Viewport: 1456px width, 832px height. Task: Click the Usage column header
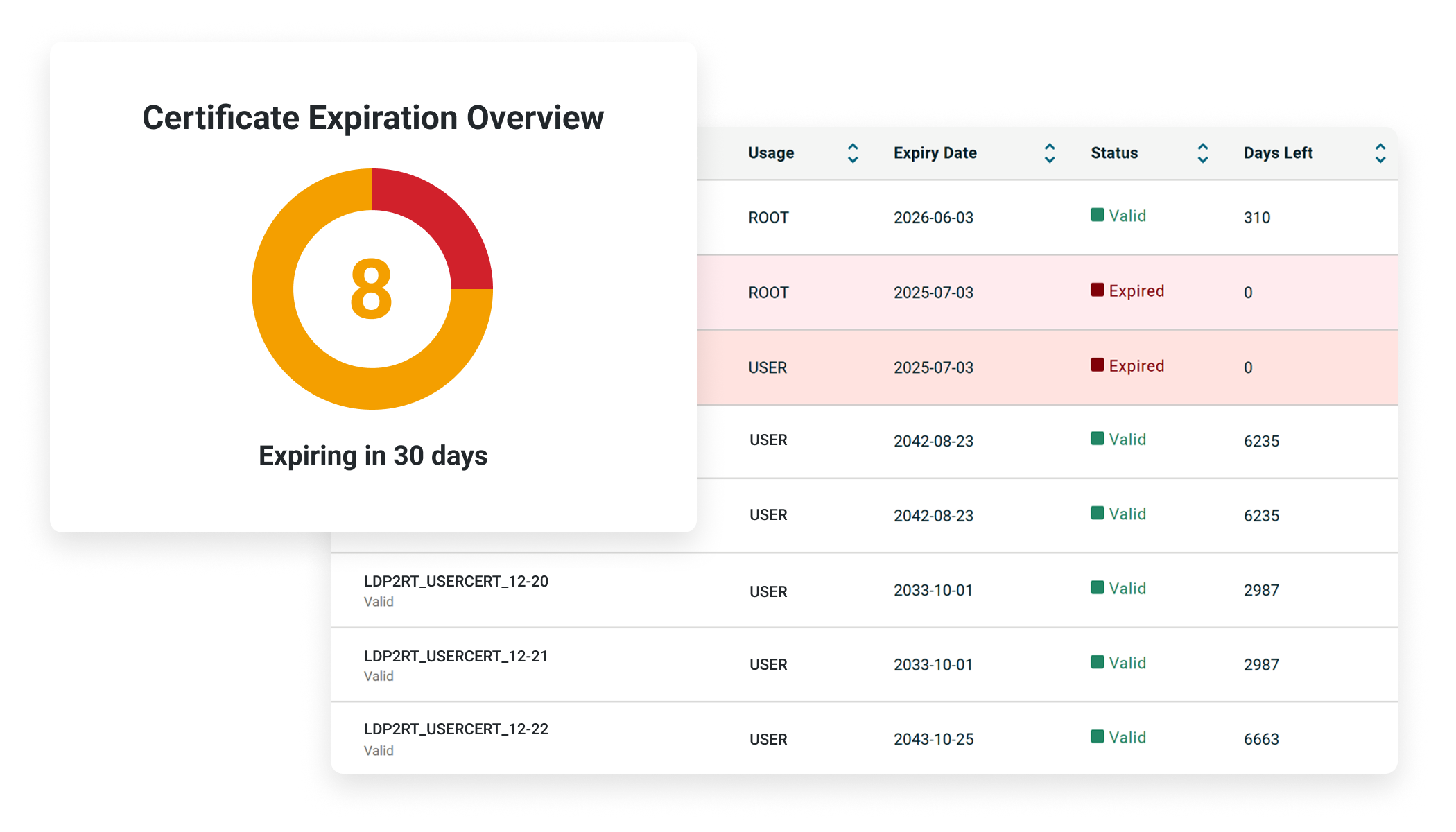[771, 153]
